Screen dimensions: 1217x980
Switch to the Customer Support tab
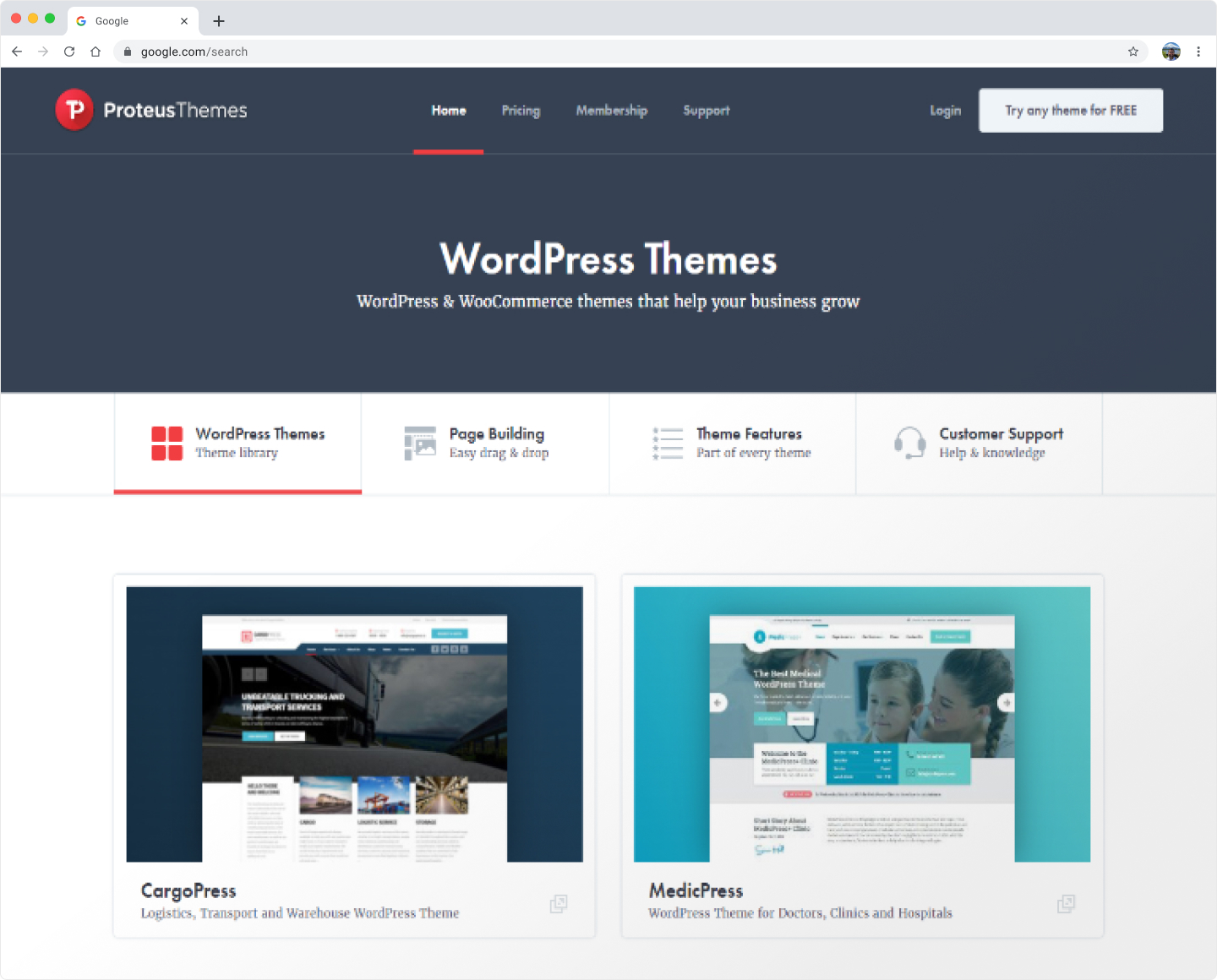(980, 444)
